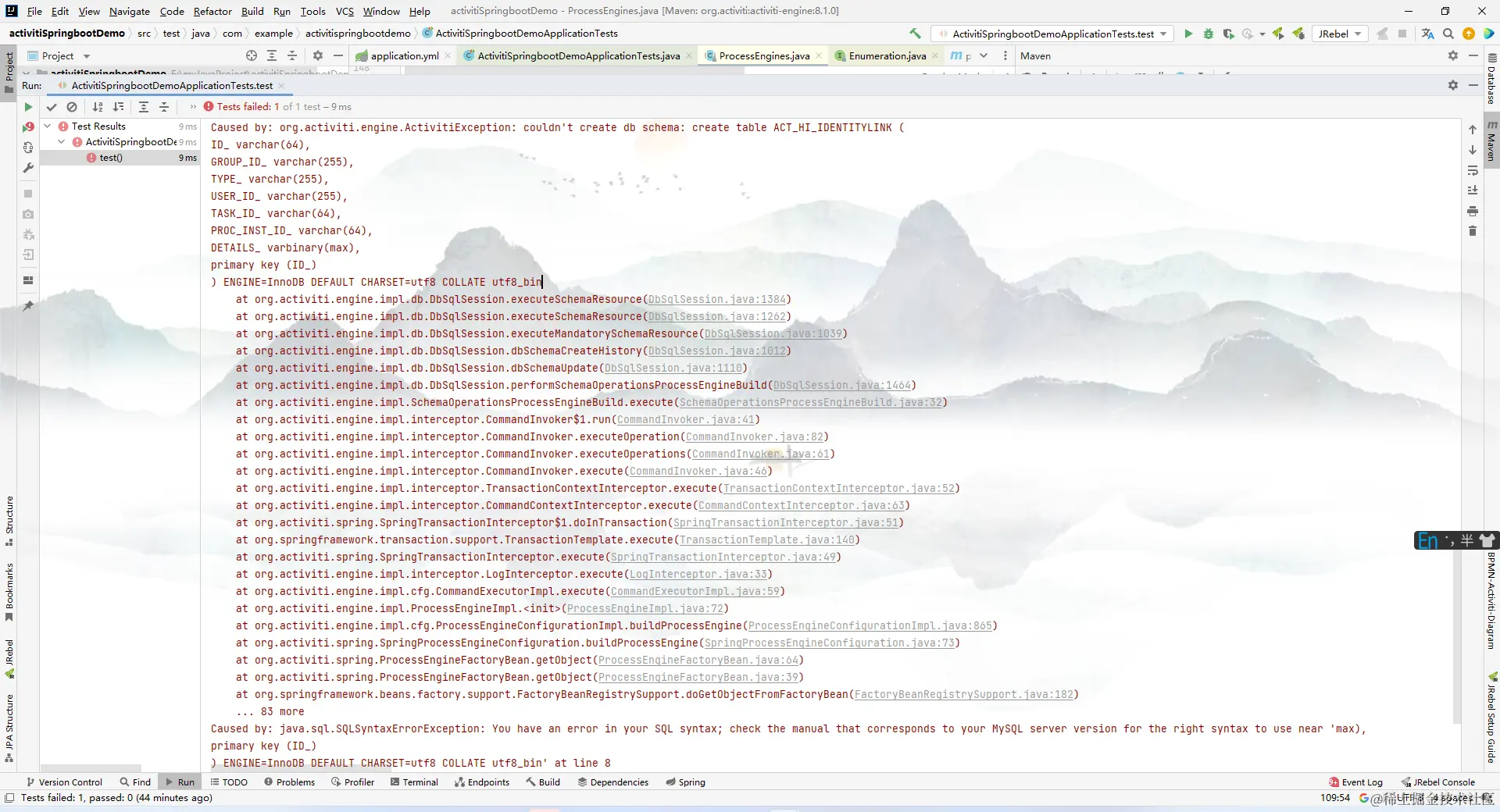The image size is (1500, 812).
Task: Open the Navigate menu
Action: tap(130, 11)
